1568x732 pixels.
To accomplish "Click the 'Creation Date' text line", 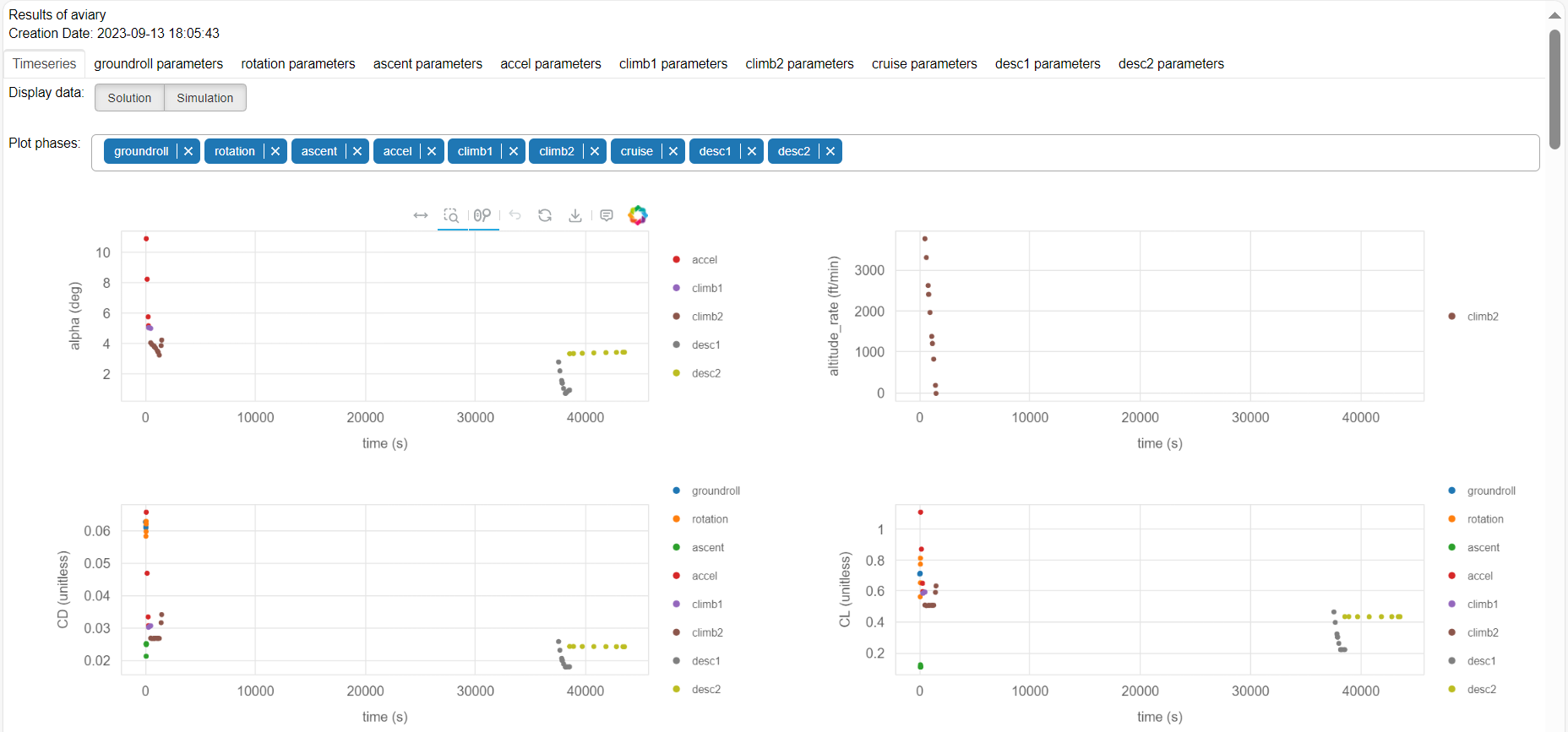I will [114, 34].
